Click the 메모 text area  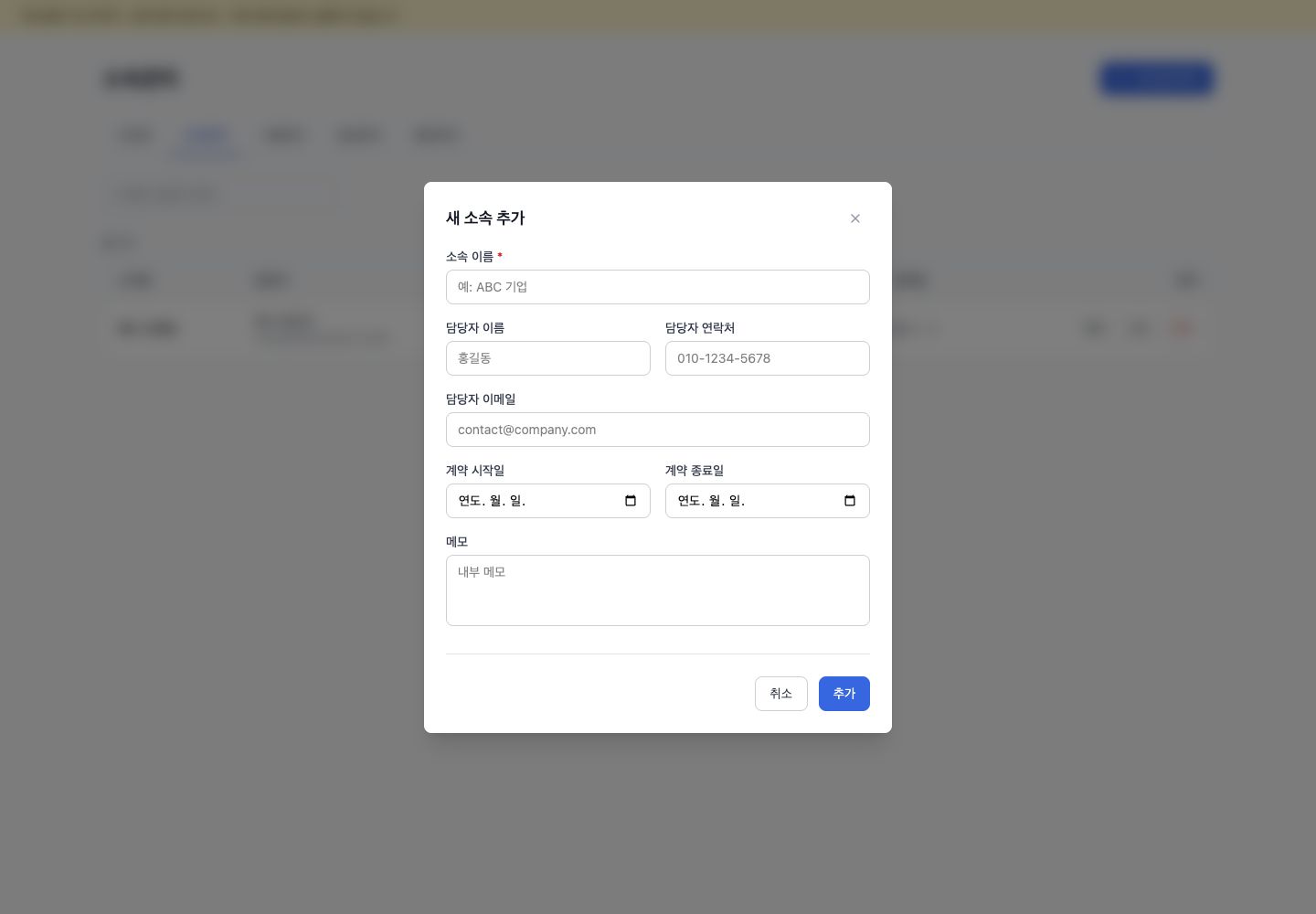658,590
